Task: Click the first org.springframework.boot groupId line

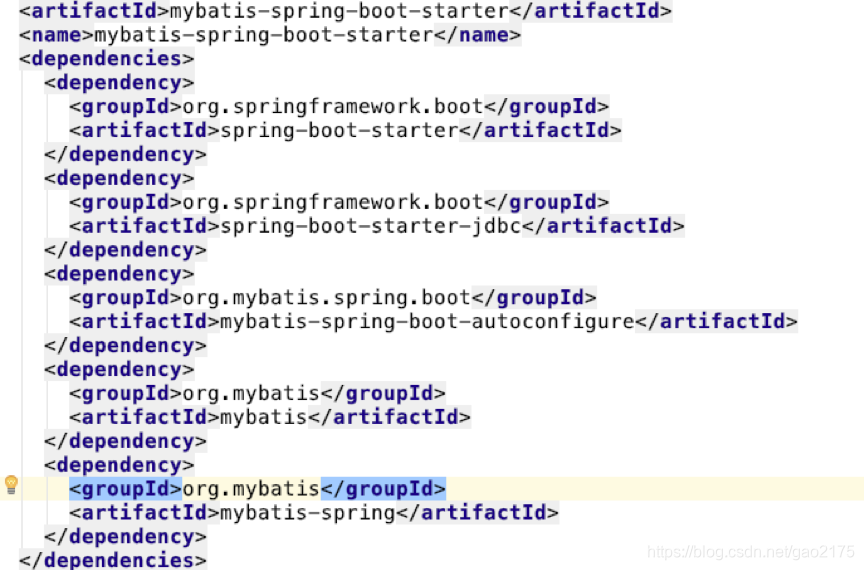Action: tap(339, 106)
